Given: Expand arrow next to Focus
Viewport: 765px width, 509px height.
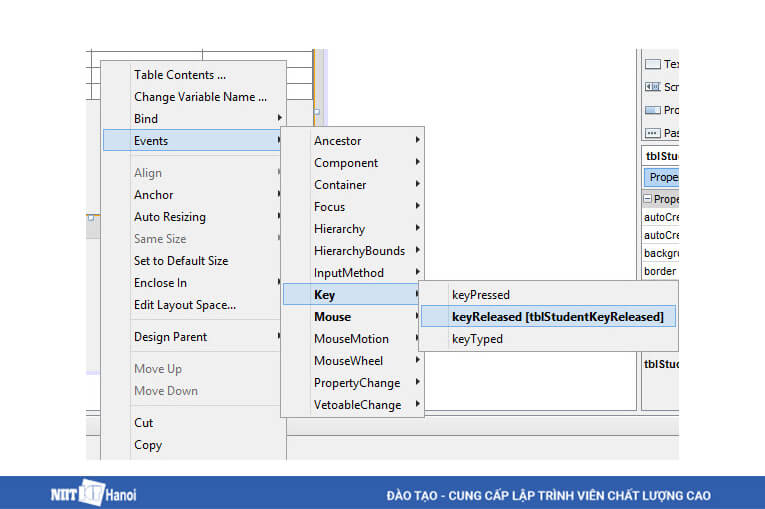Looking at the screenshot, I should tap(418, 205).
